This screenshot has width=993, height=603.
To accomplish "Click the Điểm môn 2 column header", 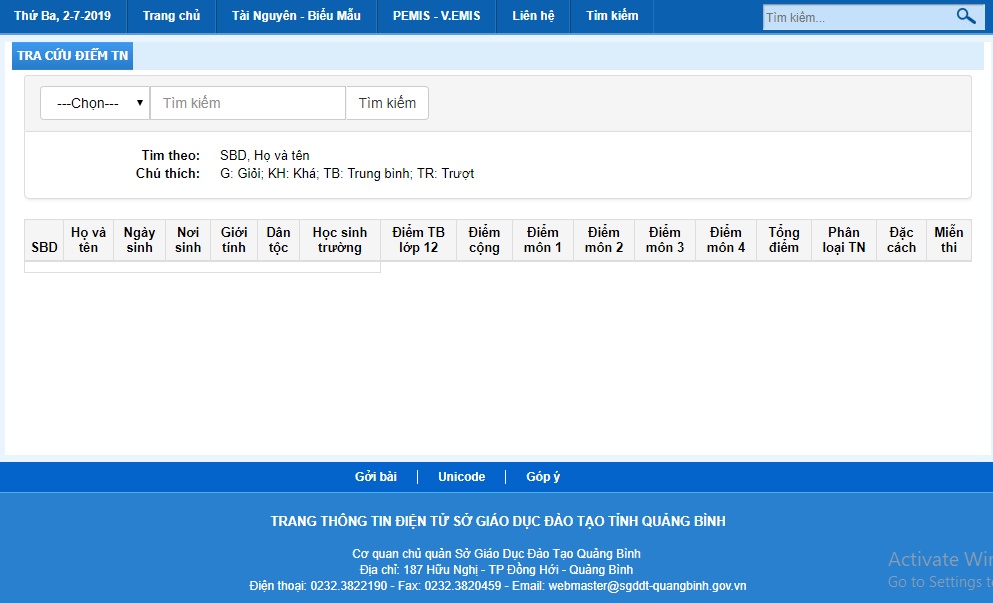I will [604, 240].
